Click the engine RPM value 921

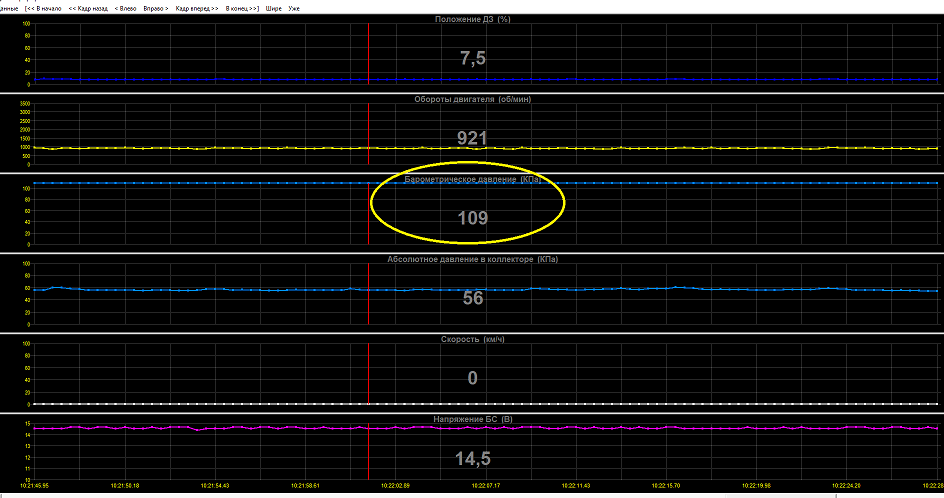point(472,139)
